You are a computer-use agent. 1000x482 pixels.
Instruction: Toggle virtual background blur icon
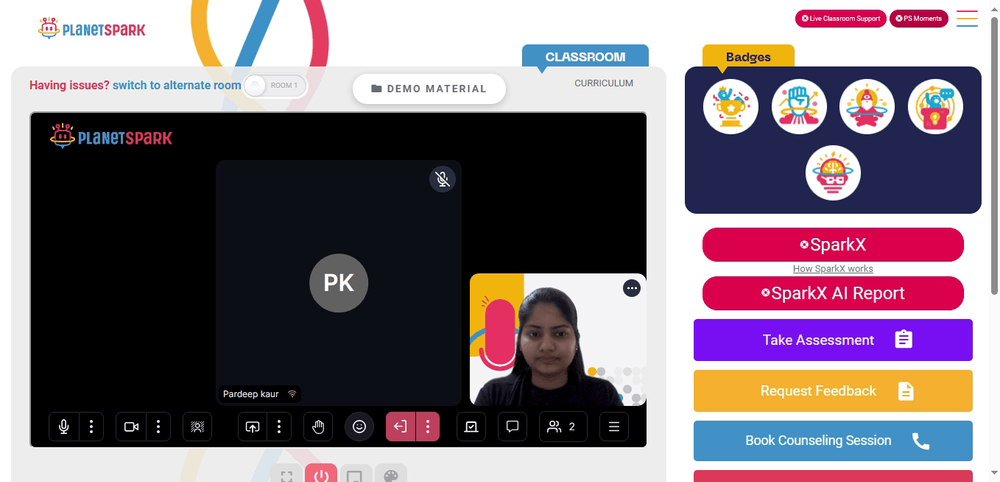tap(197, 427)
